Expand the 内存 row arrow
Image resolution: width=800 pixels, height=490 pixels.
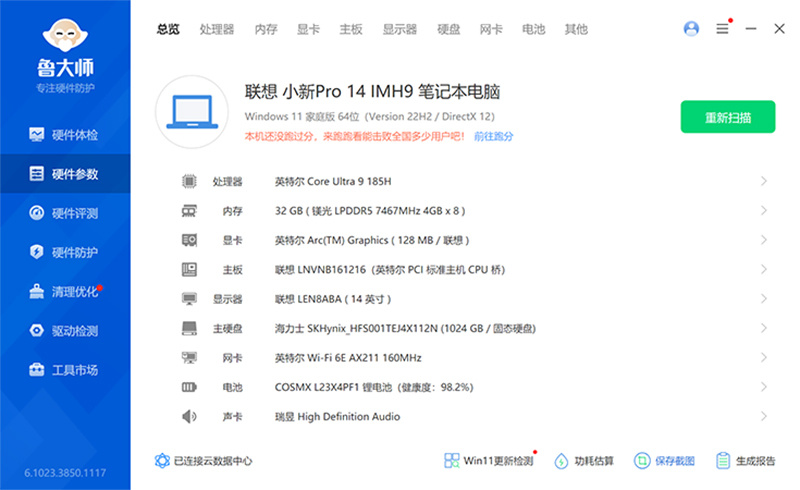764,211
